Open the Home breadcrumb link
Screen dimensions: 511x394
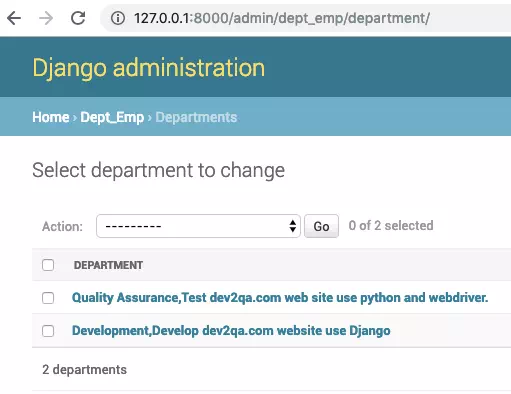point(51,117)
